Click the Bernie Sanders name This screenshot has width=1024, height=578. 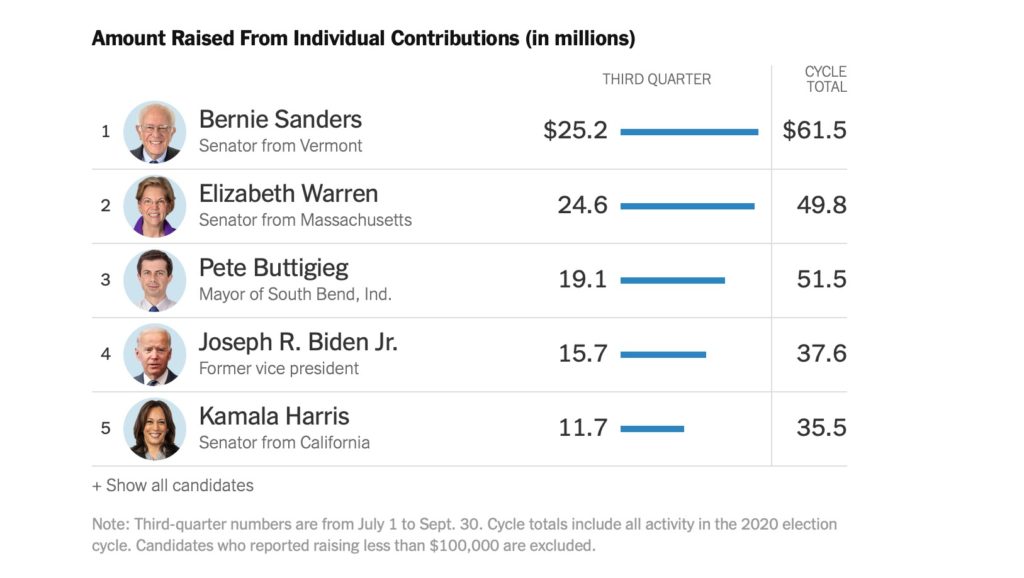pos(280,119)
